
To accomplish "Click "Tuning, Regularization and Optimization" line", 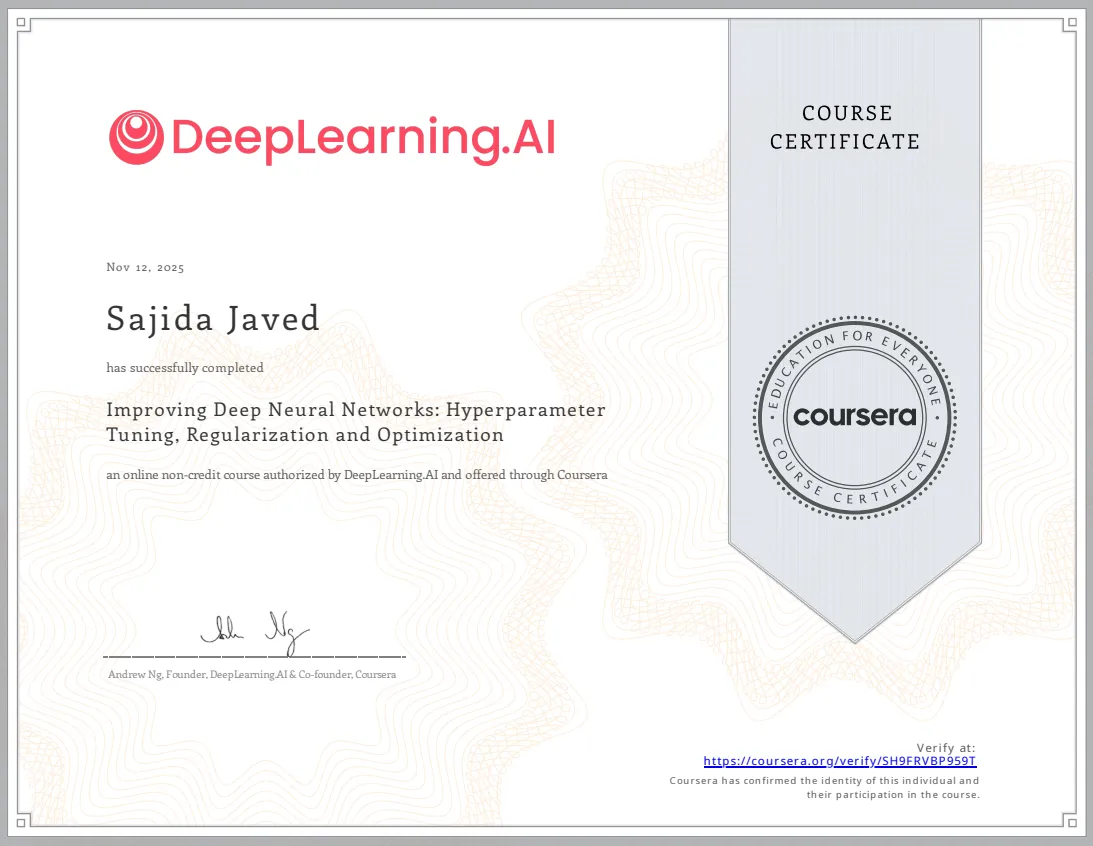I will pos(305,435).
